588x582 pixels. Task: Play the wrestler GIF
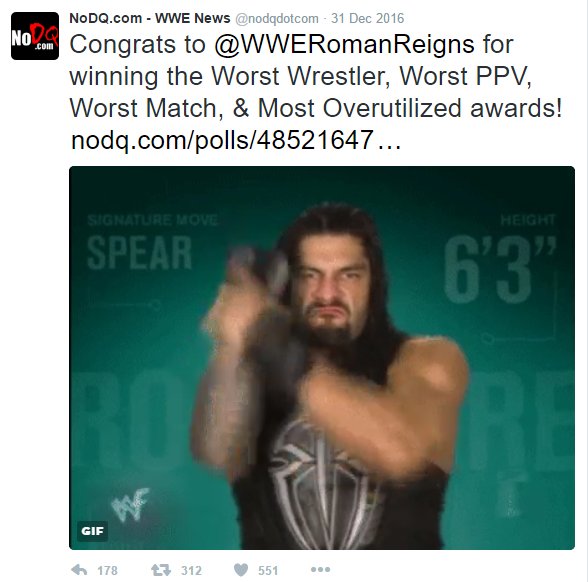tap(322, 358)
